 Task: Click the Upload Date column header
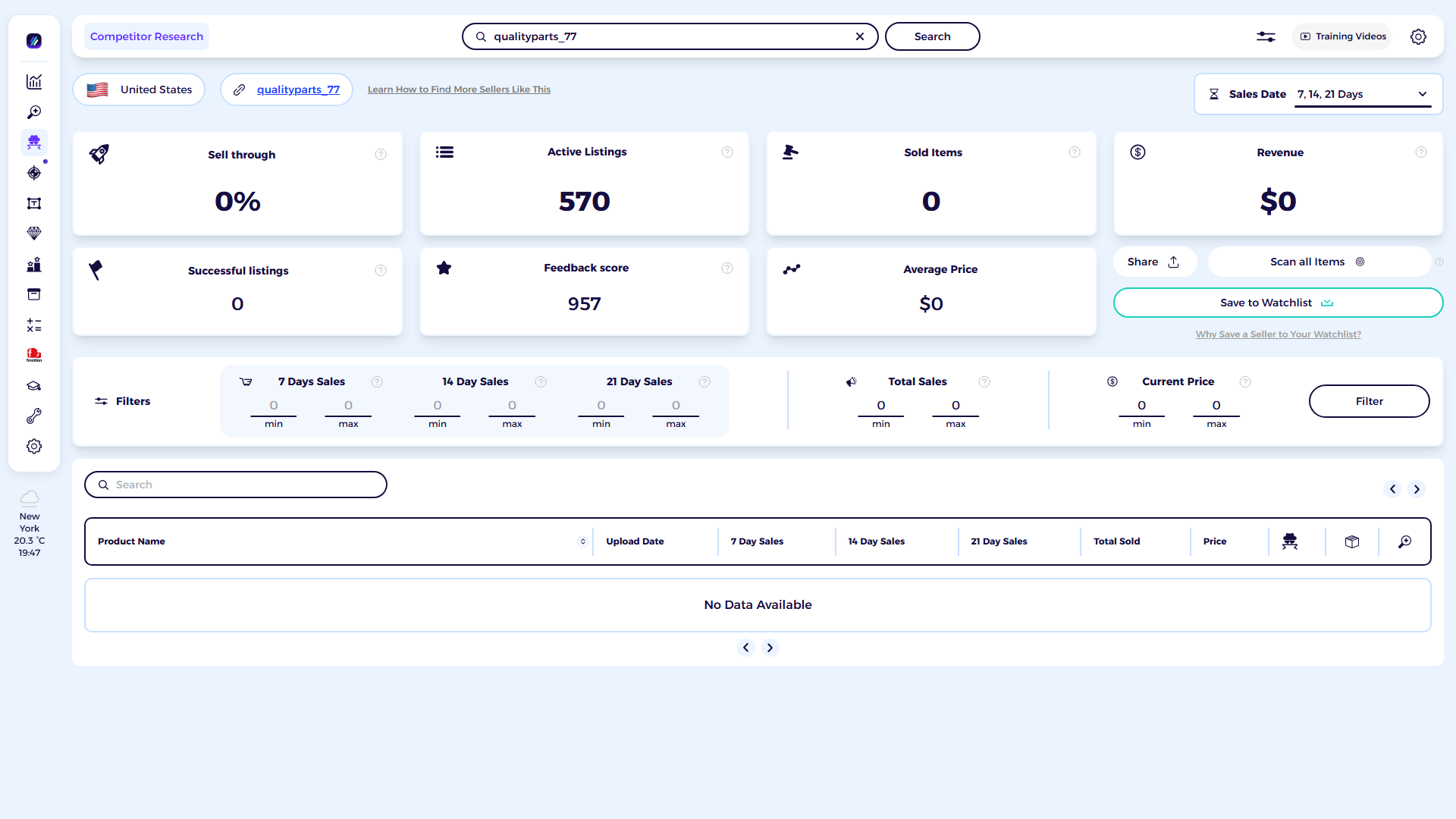[635, 541]
